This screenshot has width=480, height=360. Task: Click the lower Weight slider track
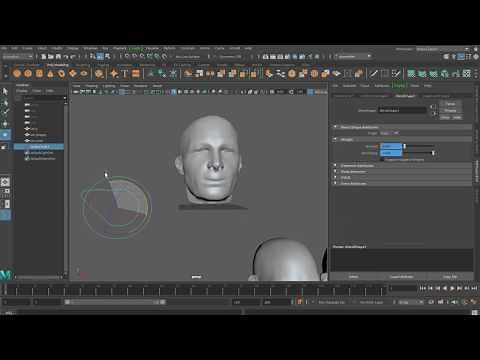419,153
